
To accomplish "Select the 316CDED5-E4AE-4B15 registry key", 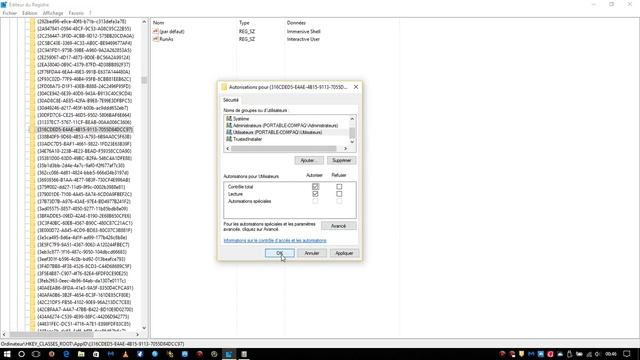I will point(85,129).
